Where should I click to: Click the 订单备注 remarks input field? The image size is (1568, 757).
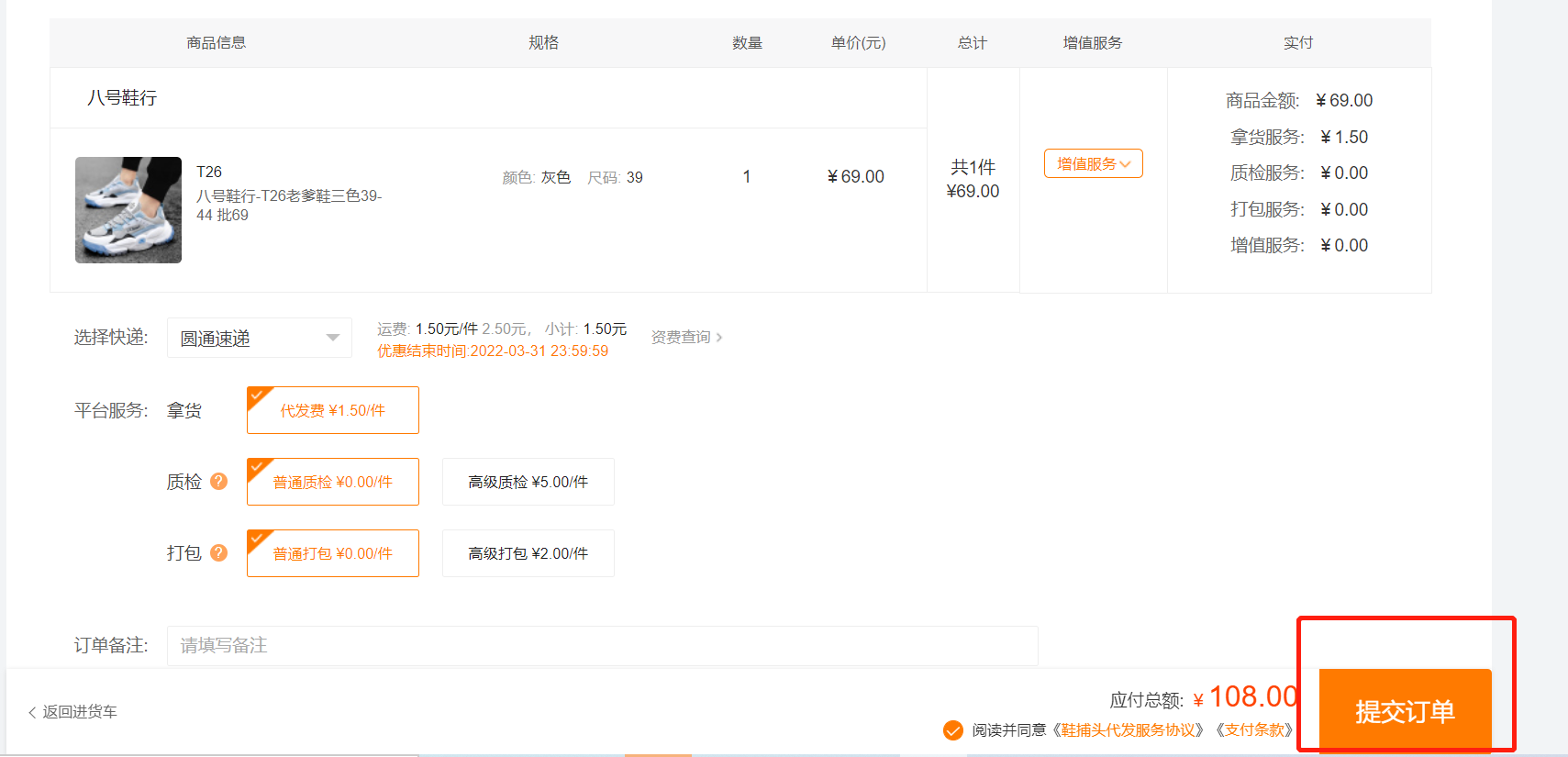pyautogui.click(x=602, y=645)
